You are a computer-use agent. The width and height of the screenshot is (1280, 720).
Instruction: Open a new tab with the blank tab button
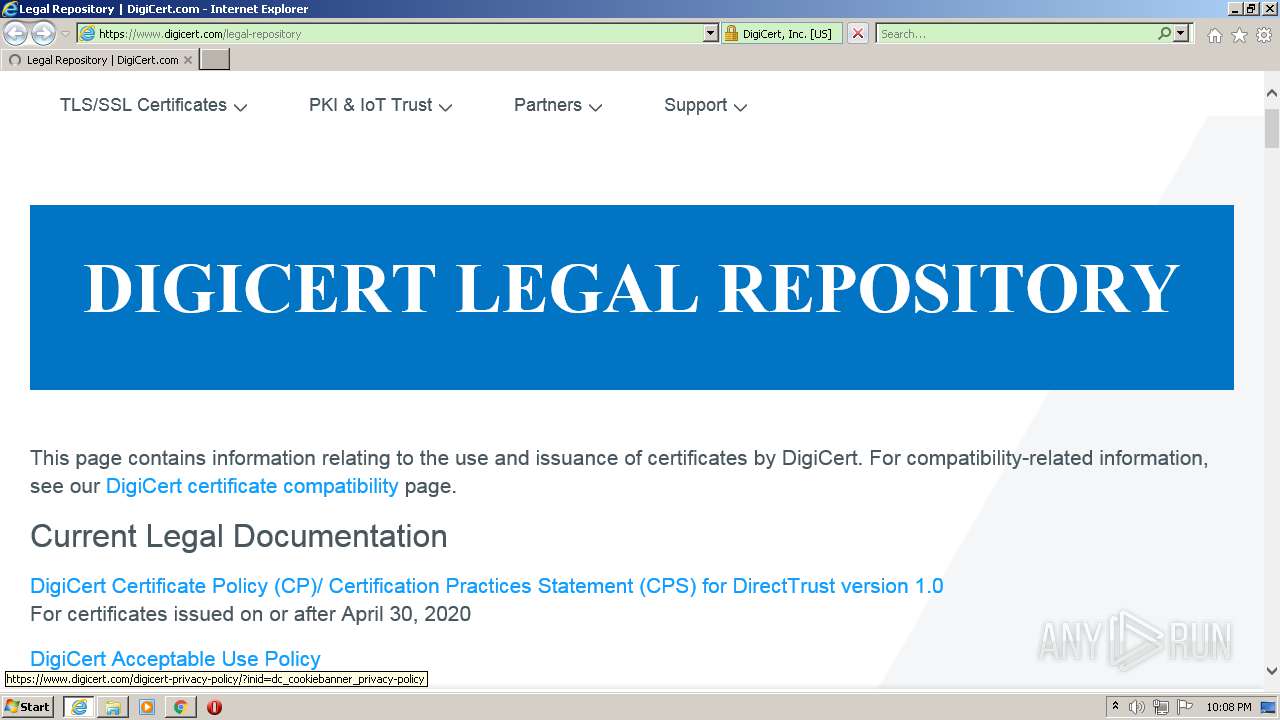[215, 60]
